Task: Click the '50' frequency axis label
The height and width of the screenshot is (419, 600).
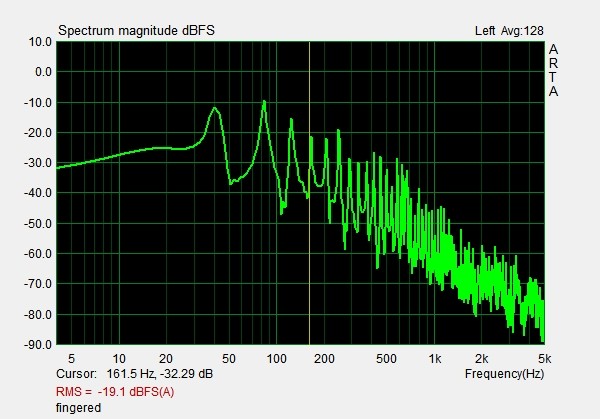Action: click(228, 359)
